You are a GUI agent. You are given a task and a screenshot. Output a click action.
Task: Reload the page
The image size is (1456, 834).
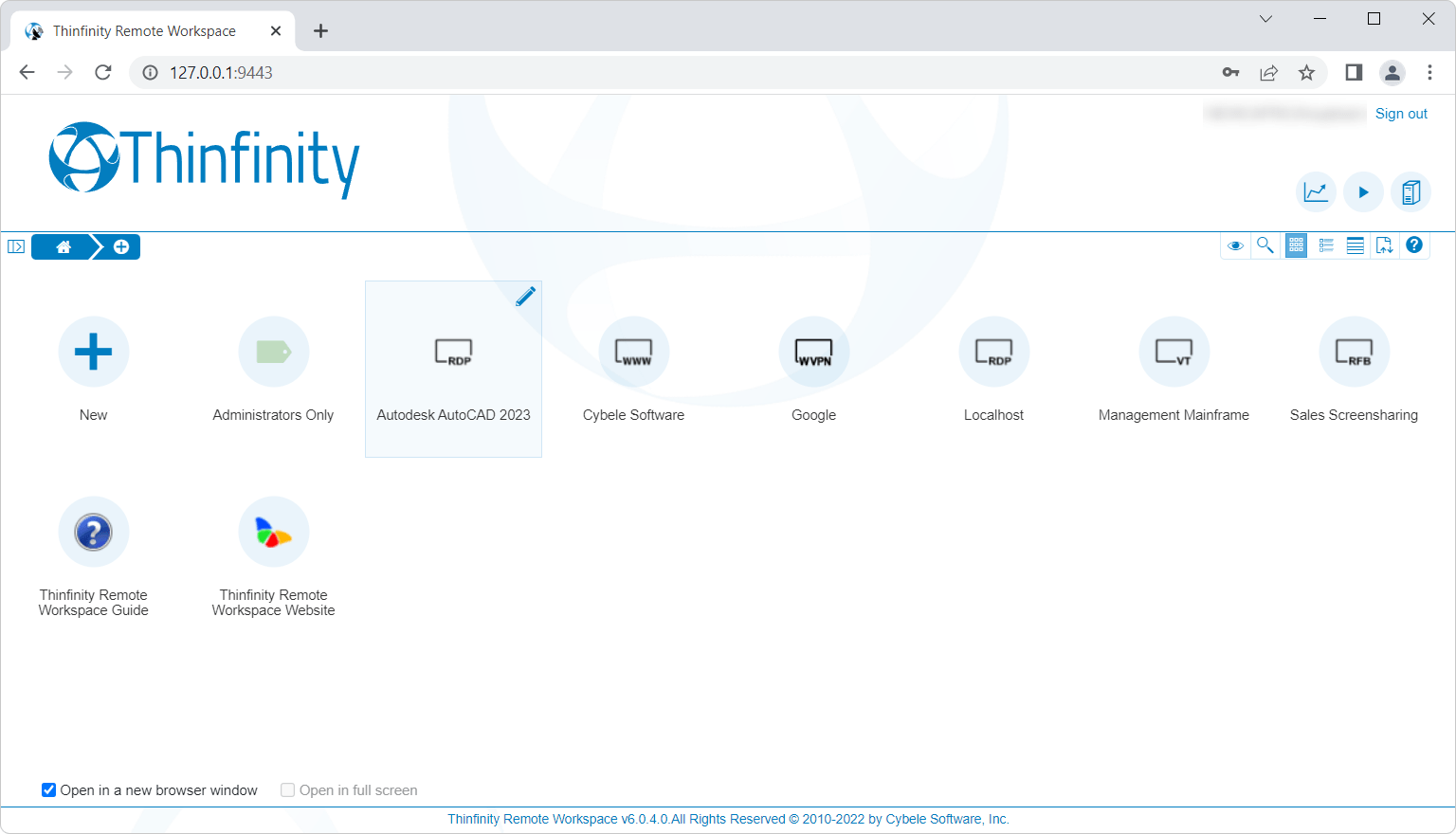point(103,72)
